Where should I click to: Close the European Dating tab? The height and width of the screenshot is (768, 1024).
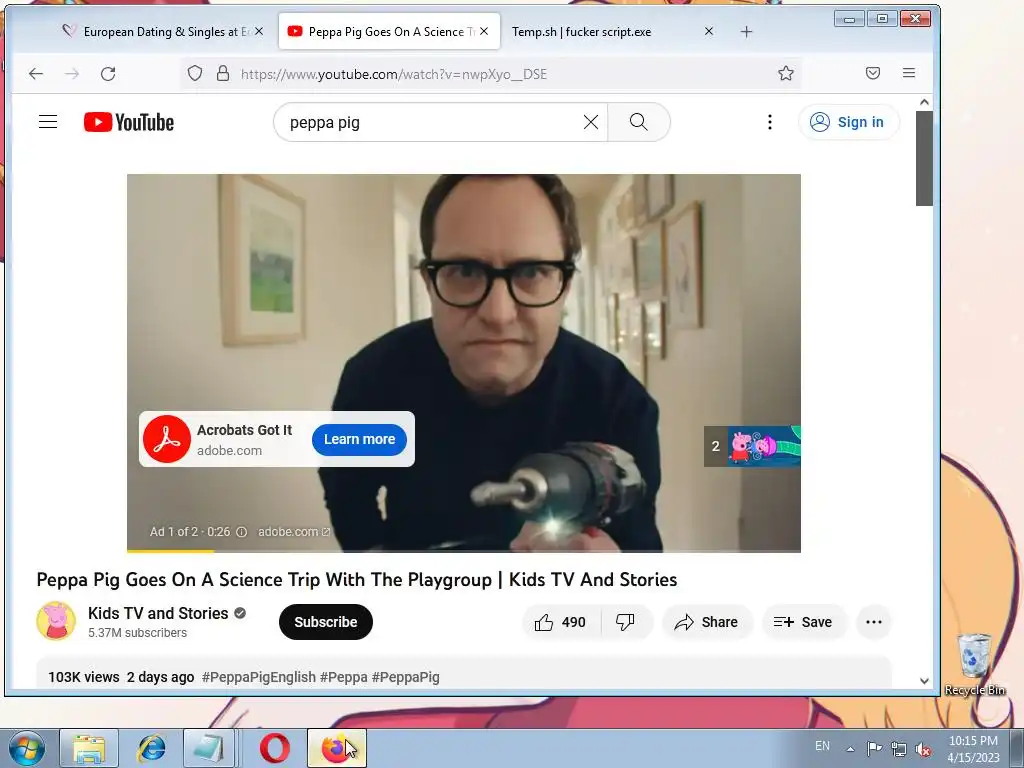pos(259,31)
